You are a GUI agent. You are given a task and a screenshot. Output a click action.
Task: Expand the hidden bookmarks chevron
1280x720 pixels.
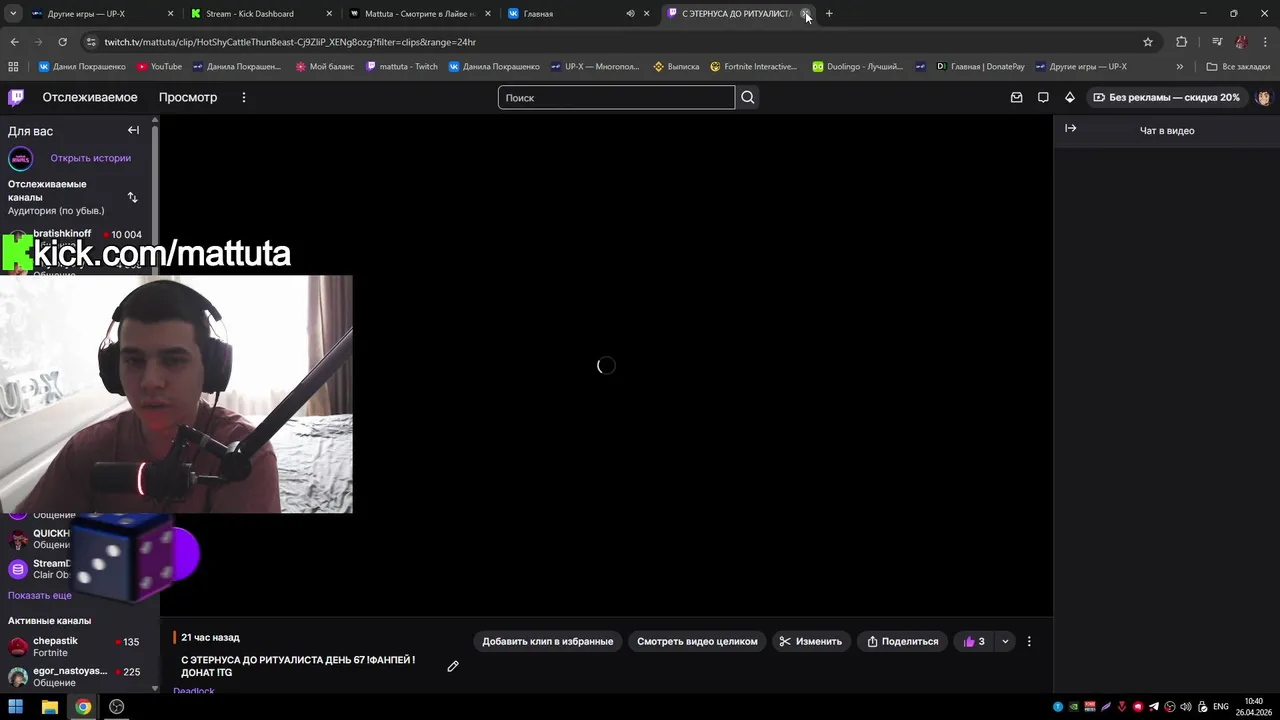[1180, 67]
